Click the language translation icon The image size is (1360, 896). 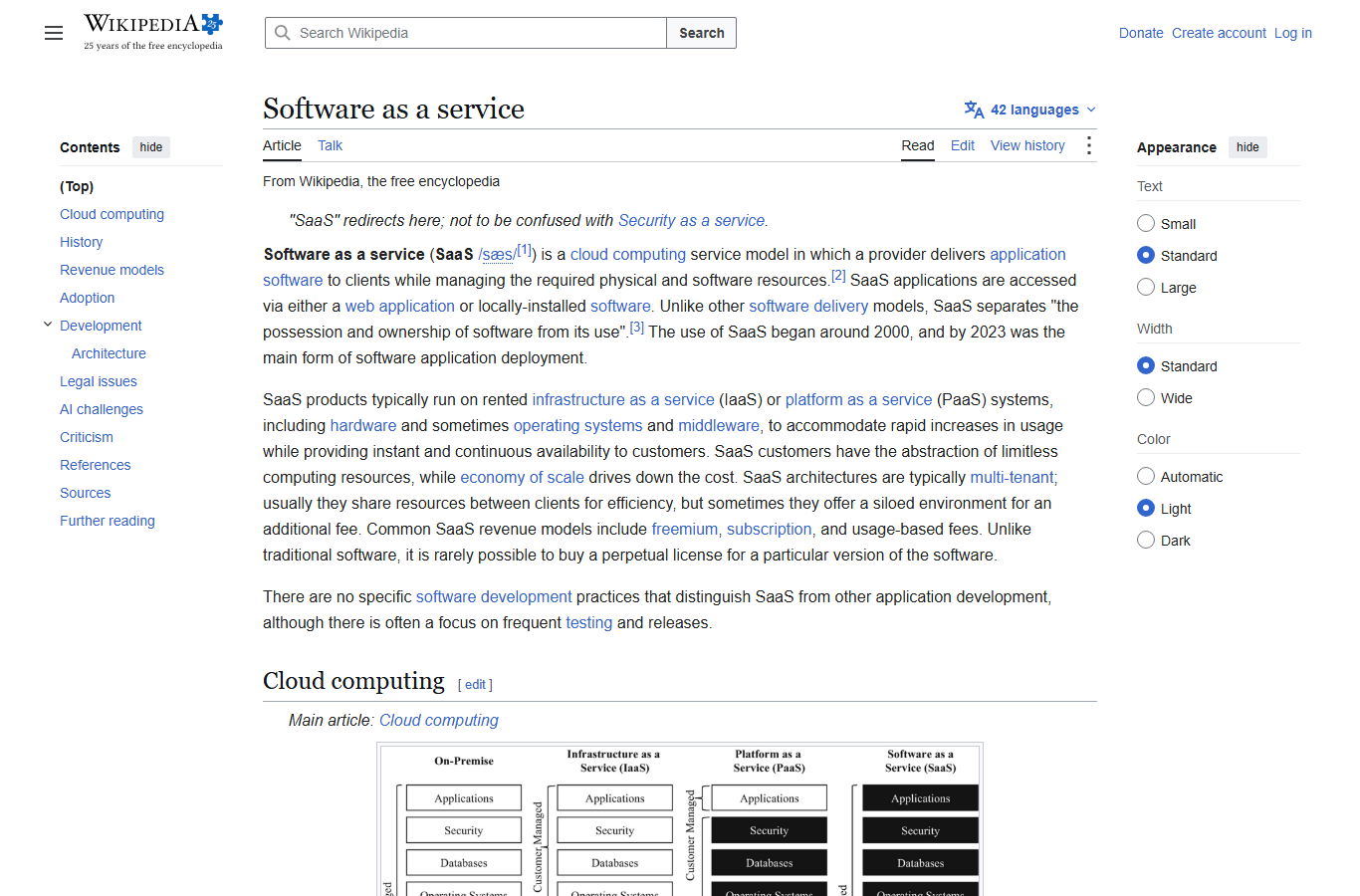tap(974, 110)
